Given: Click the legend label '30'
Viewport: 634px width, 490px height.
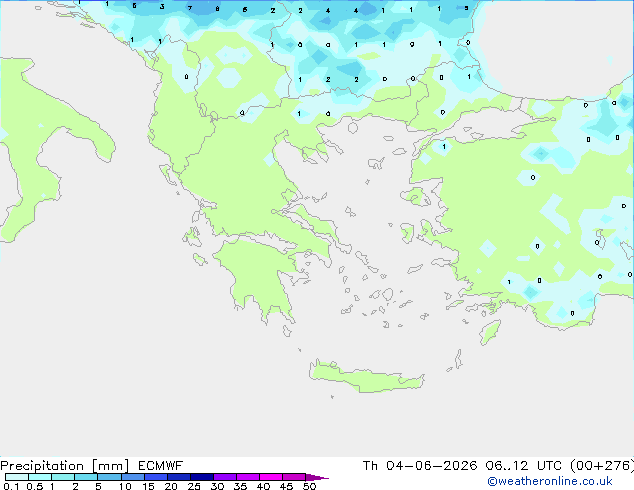Looking at the screenshot, I should click(217, 486).
